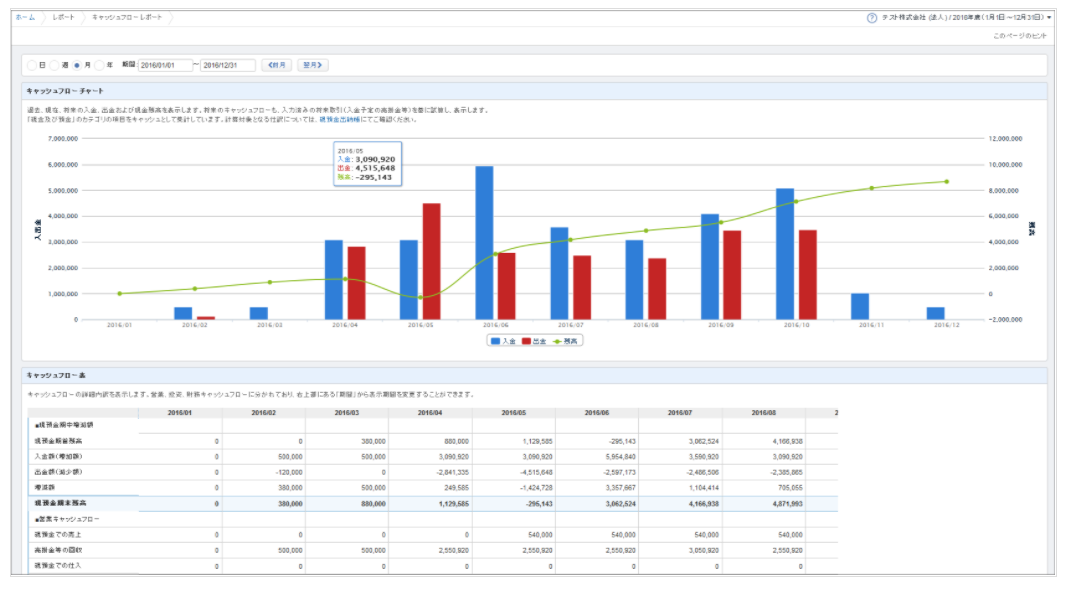Open the 現預金出納帳 link in description
Viewport: 1066px width, 589px height.
pos(341,119)
